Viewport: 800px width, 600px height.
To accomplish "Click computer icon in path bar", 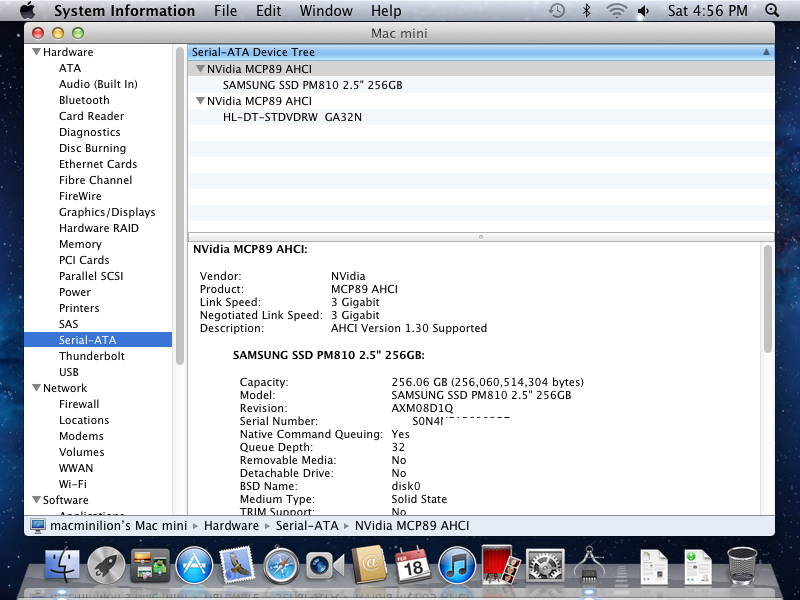I will (x=37, y=526).
